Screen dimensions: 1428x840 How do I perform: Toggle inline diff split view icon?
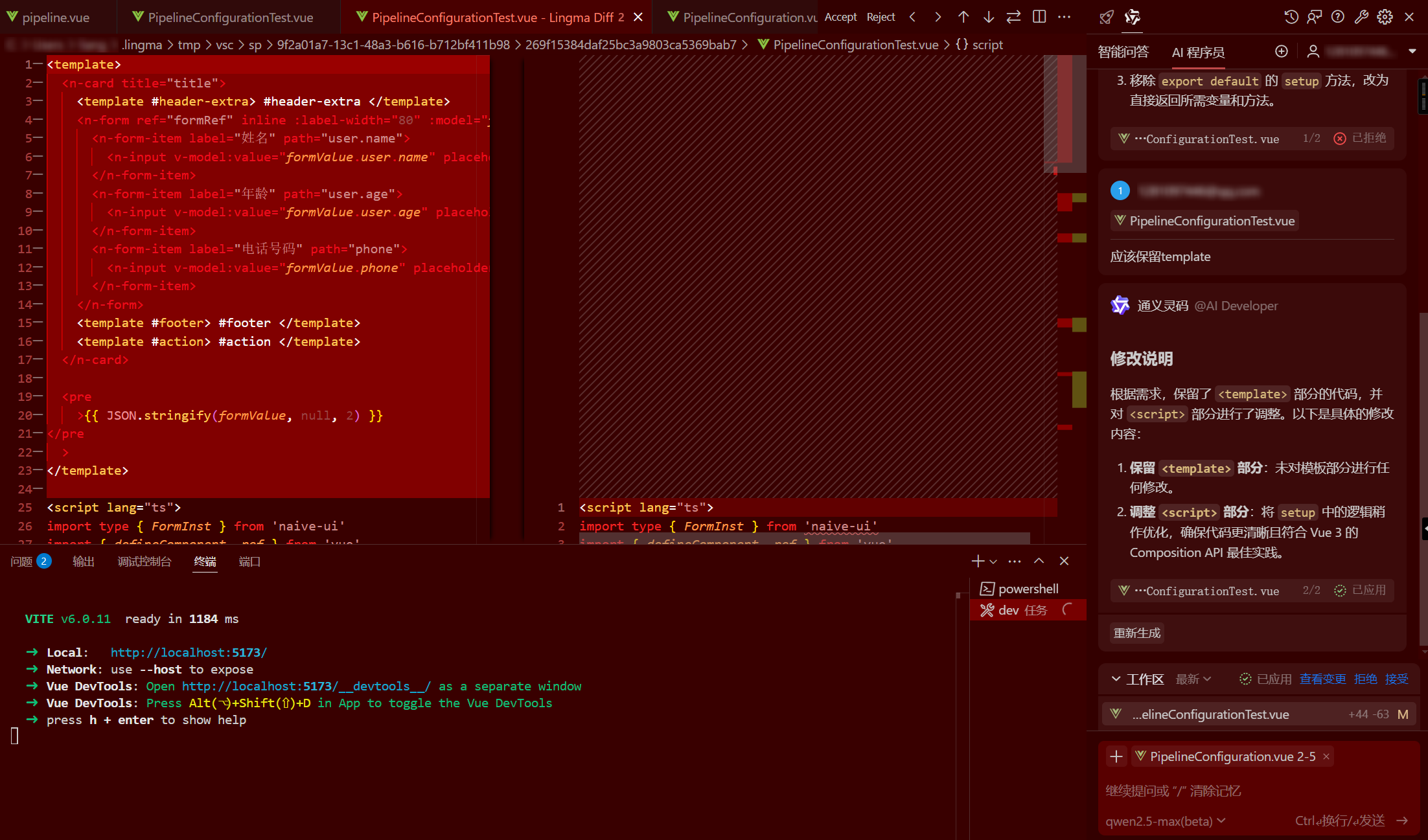point(1039,17)
